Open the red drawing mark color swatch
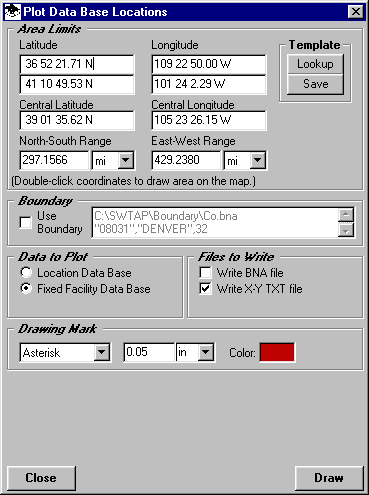369x495 pixels. [277, 352]
